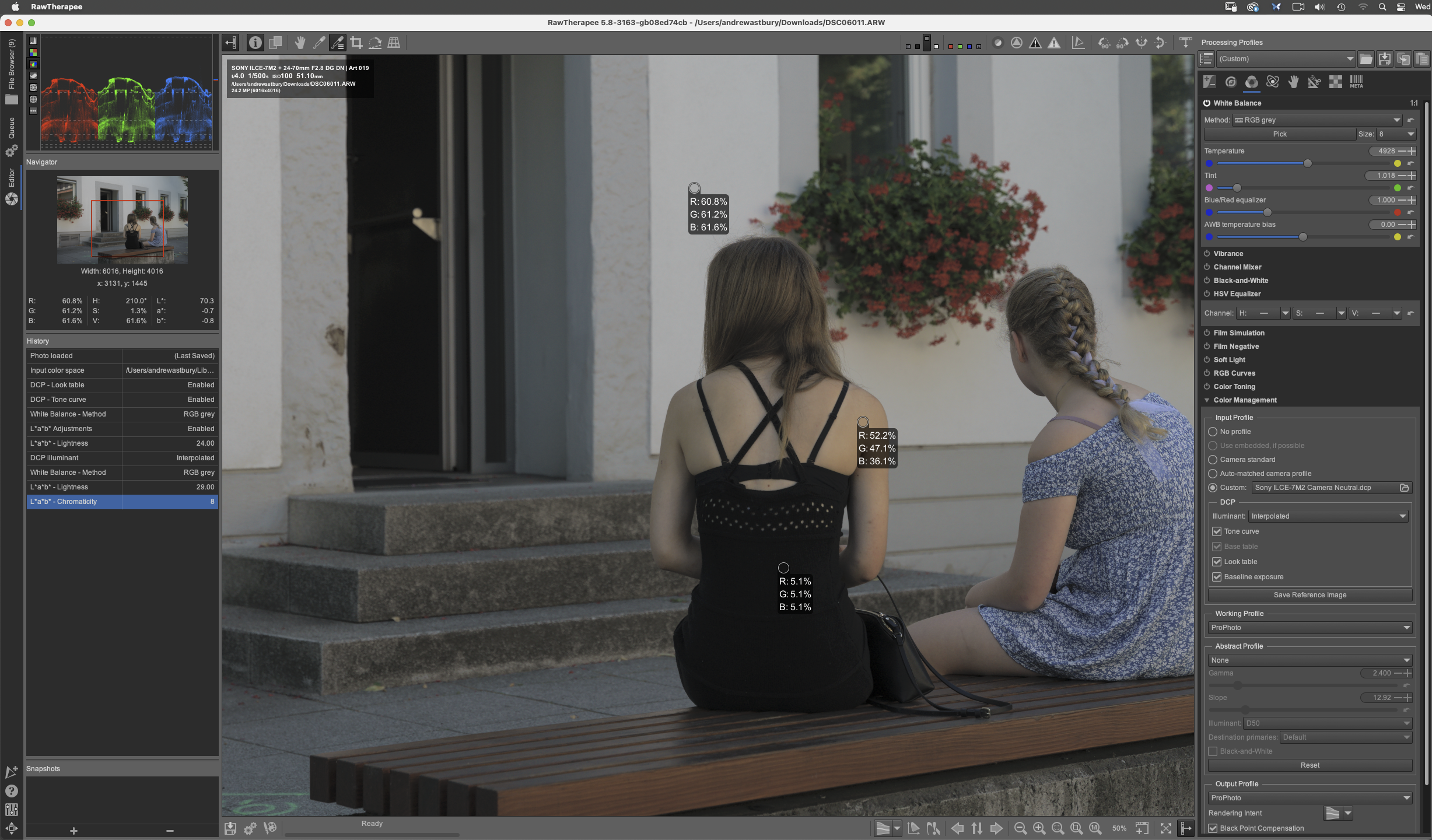The image size is (1432, 840).
Task: Zoom in using magnifier plus icon
Action: point(1039,828)
